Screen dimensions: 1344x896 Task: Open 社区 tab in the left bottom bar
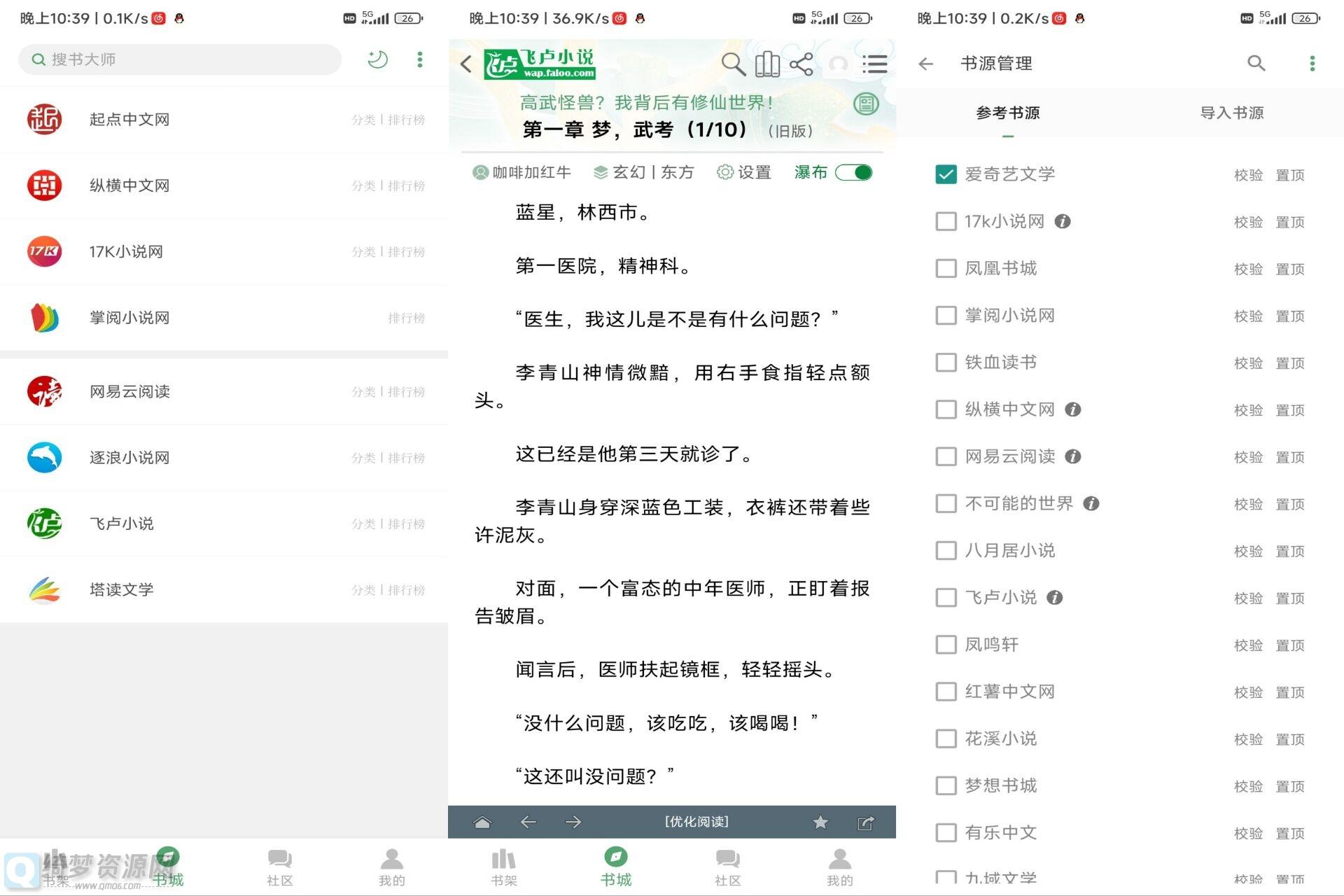click(x=280, y=867)
